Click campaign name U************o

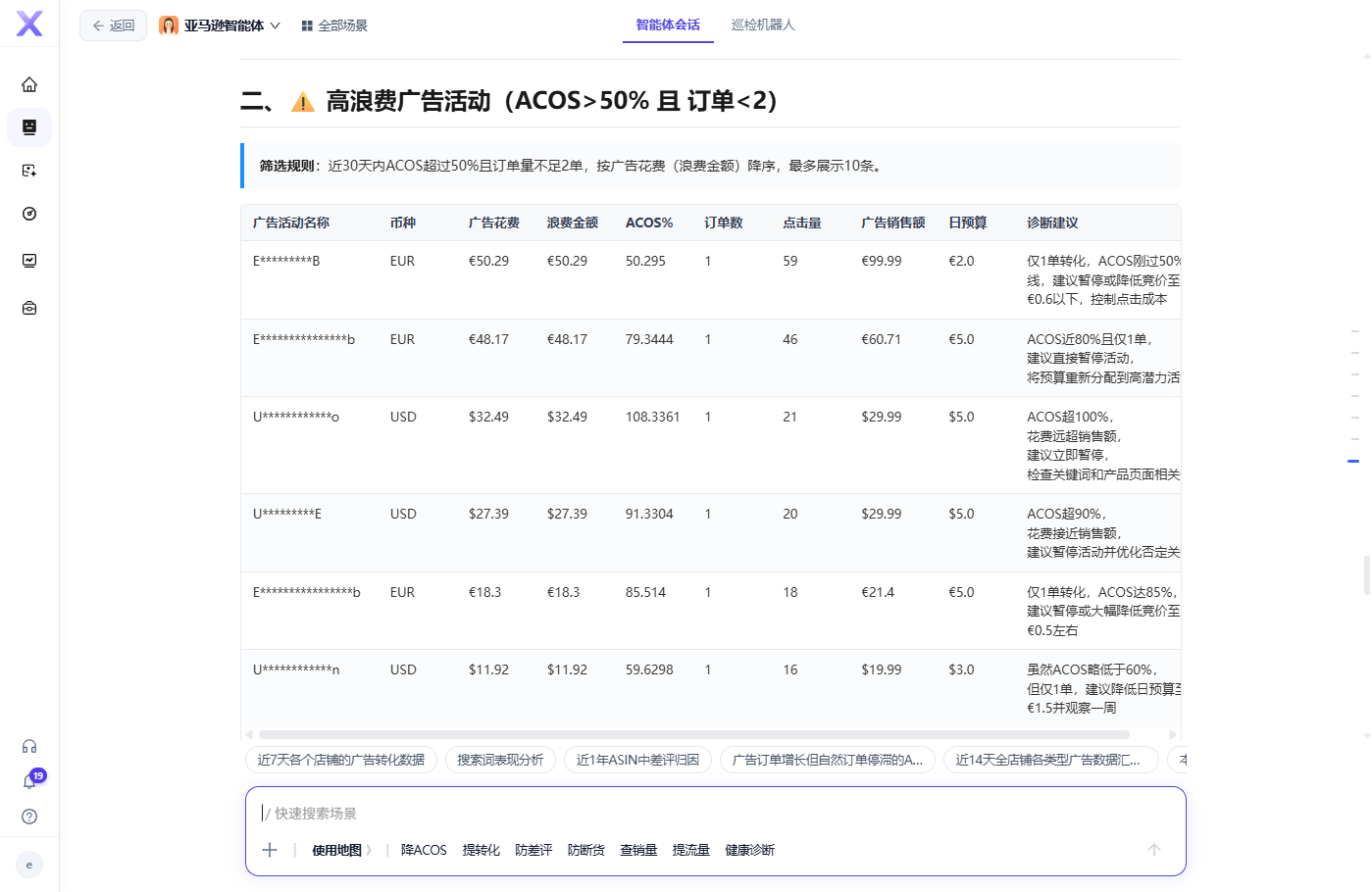coord(296,417)
